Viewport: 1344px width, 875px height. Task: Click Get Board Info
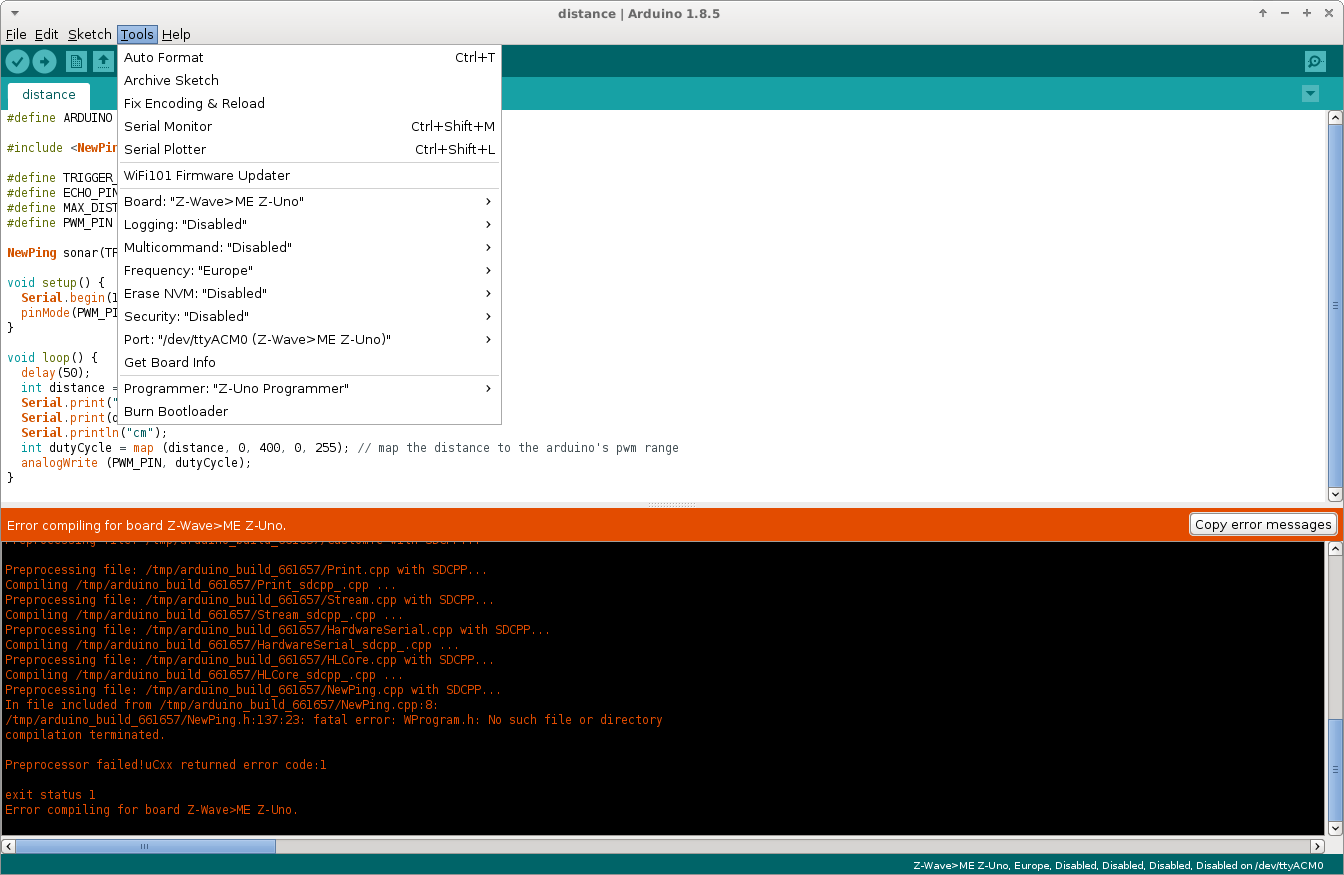(x=309, y=363)
